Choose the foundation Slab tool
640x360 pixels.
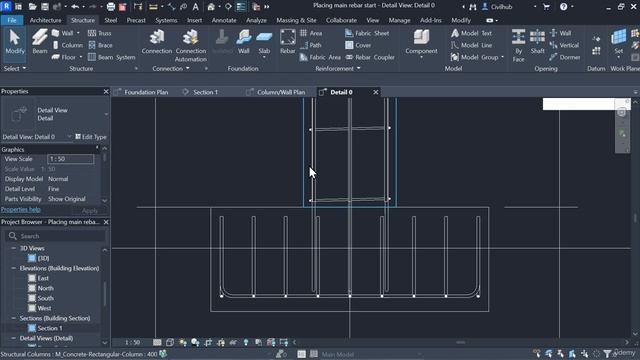[264, 43]
